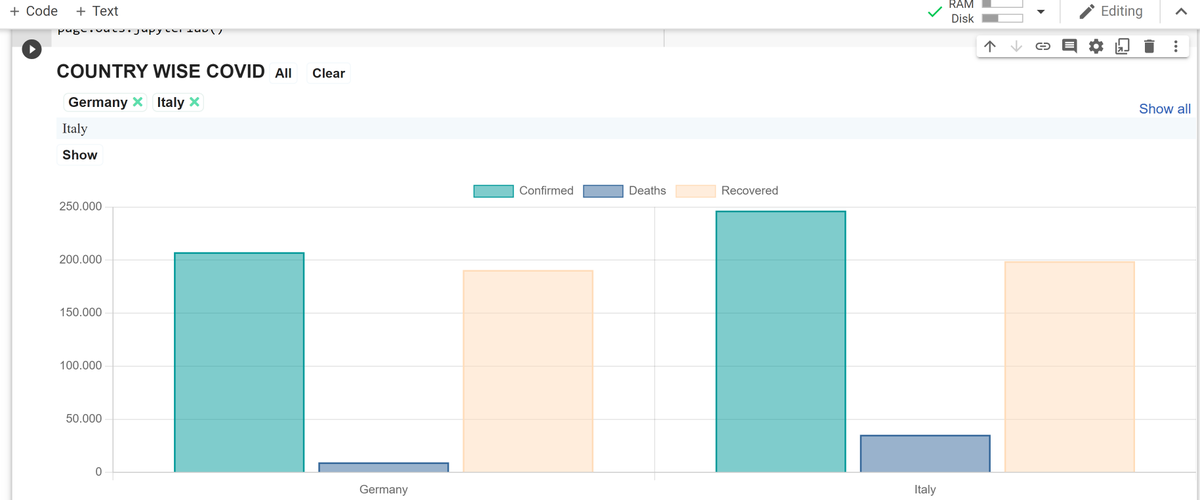Click Germany's Confirmed bar
Viewport: 1200px width, 500px height.
pos(239,362)
